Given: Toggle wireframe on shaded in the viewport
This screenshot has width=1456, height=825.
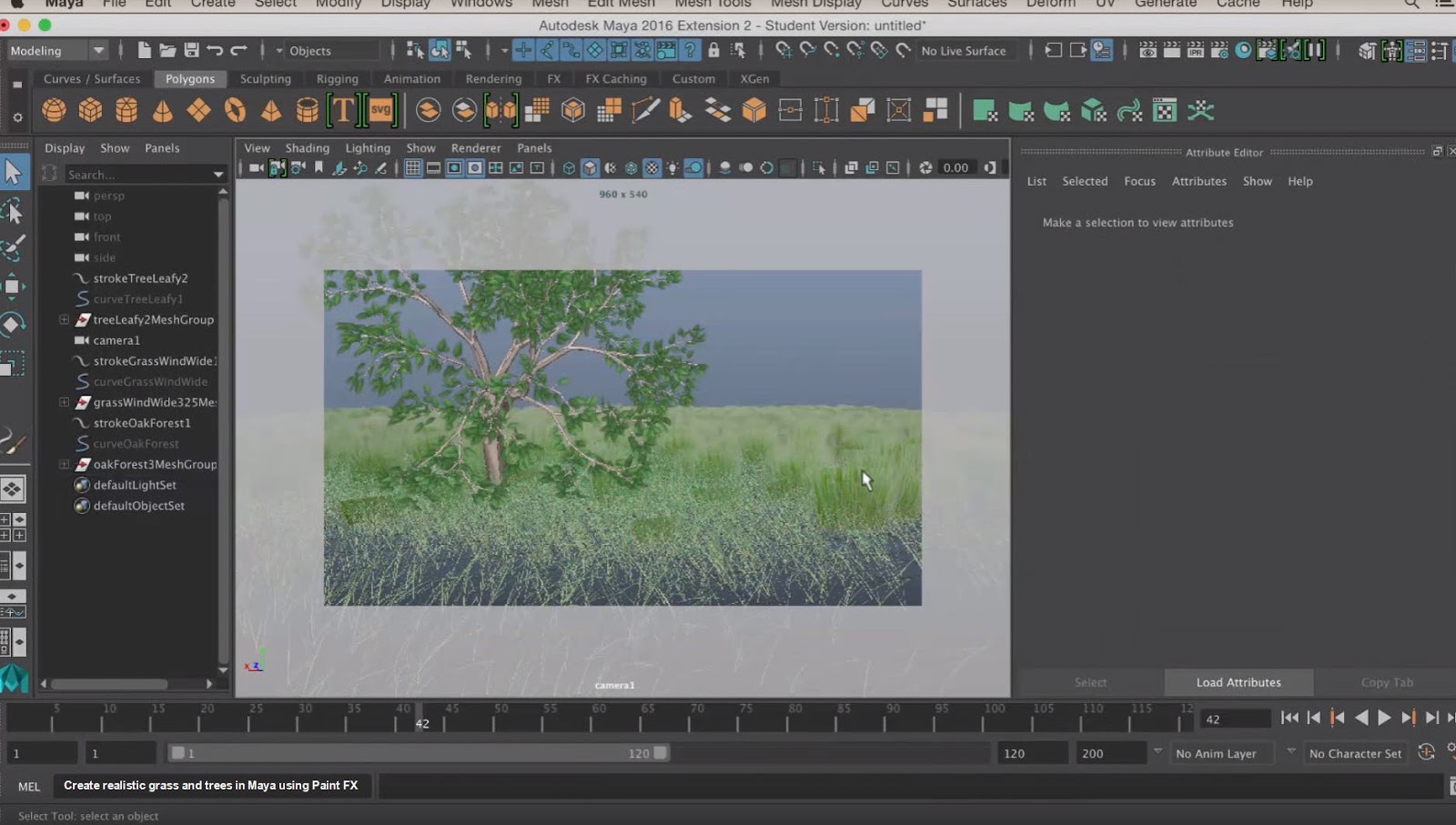Looking at the screenshot, I should tap(610, 167).
